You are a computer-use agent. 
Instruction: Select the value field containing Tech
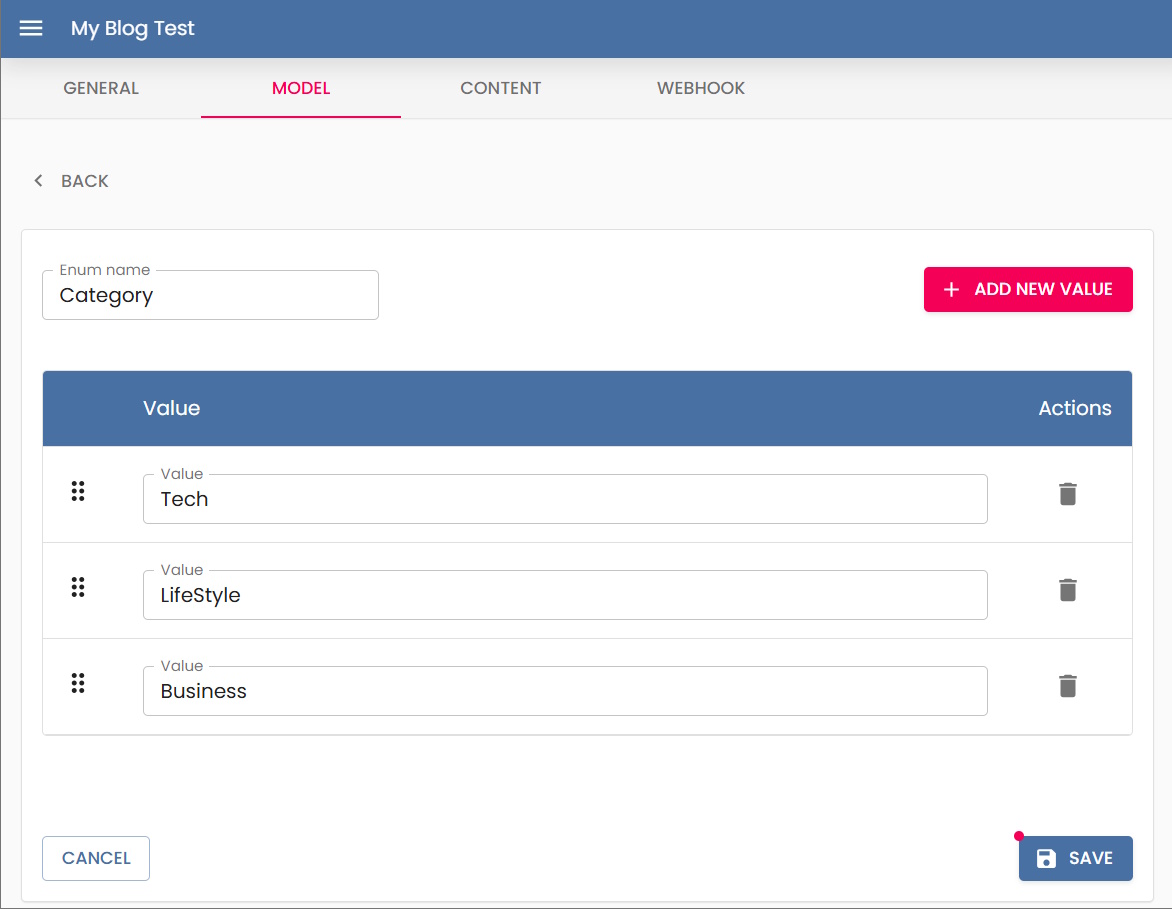(565, 498)
